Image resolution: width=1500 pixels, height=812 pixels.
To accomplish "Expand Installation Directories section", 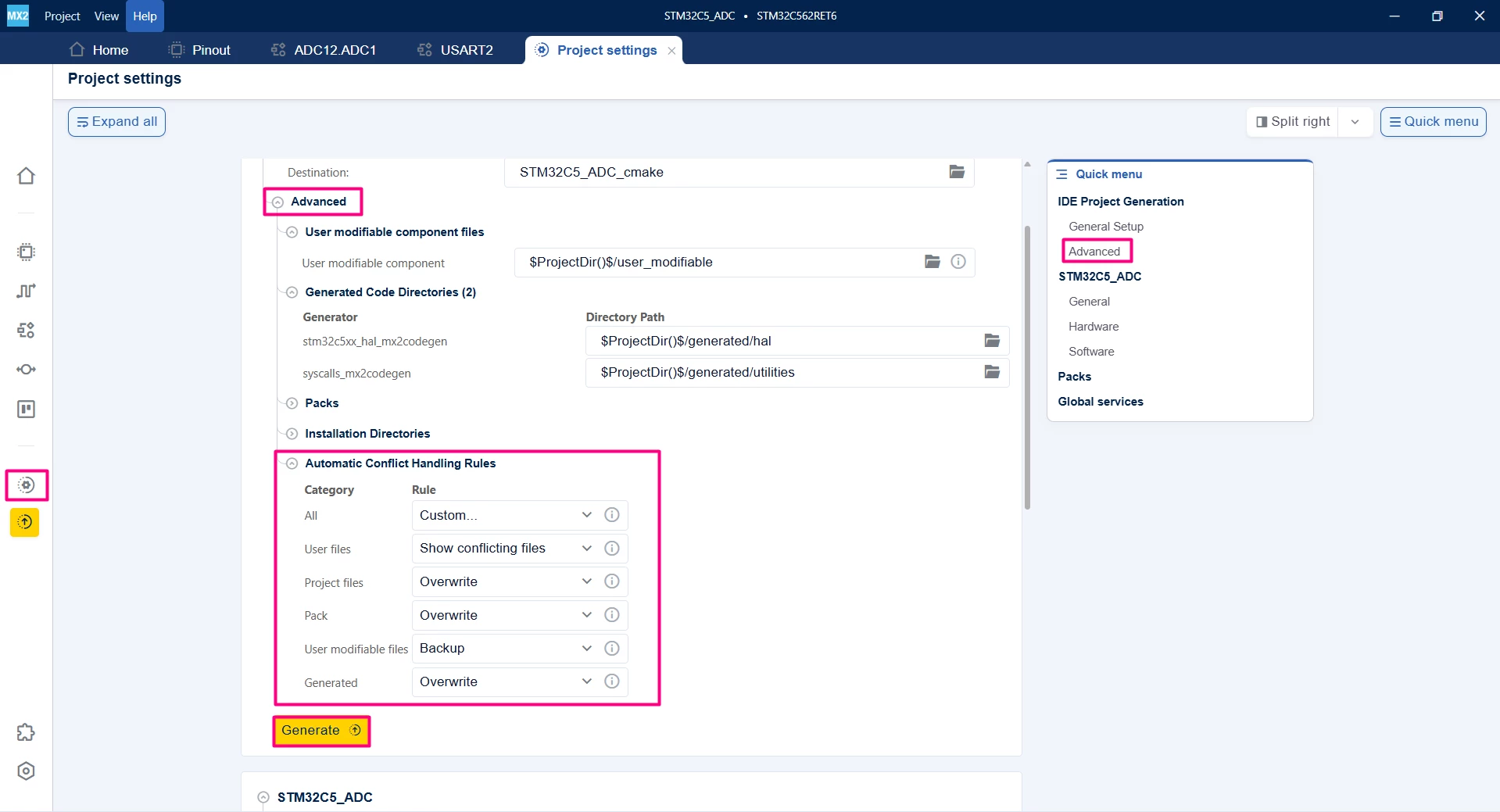I will tap(292, 434).
